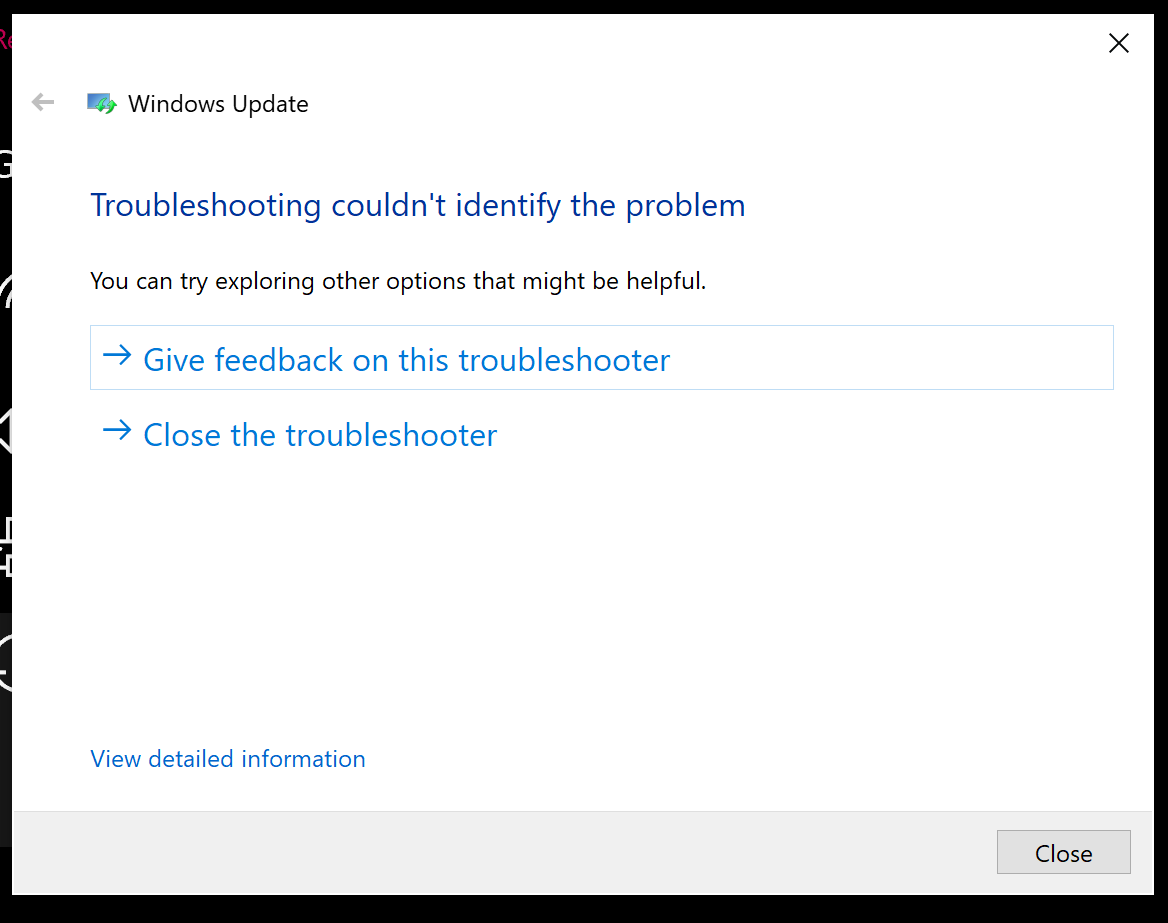The image size is (1168, 923).
Task: Click the partial letter G behind the dialog
Action: [5, 164]
